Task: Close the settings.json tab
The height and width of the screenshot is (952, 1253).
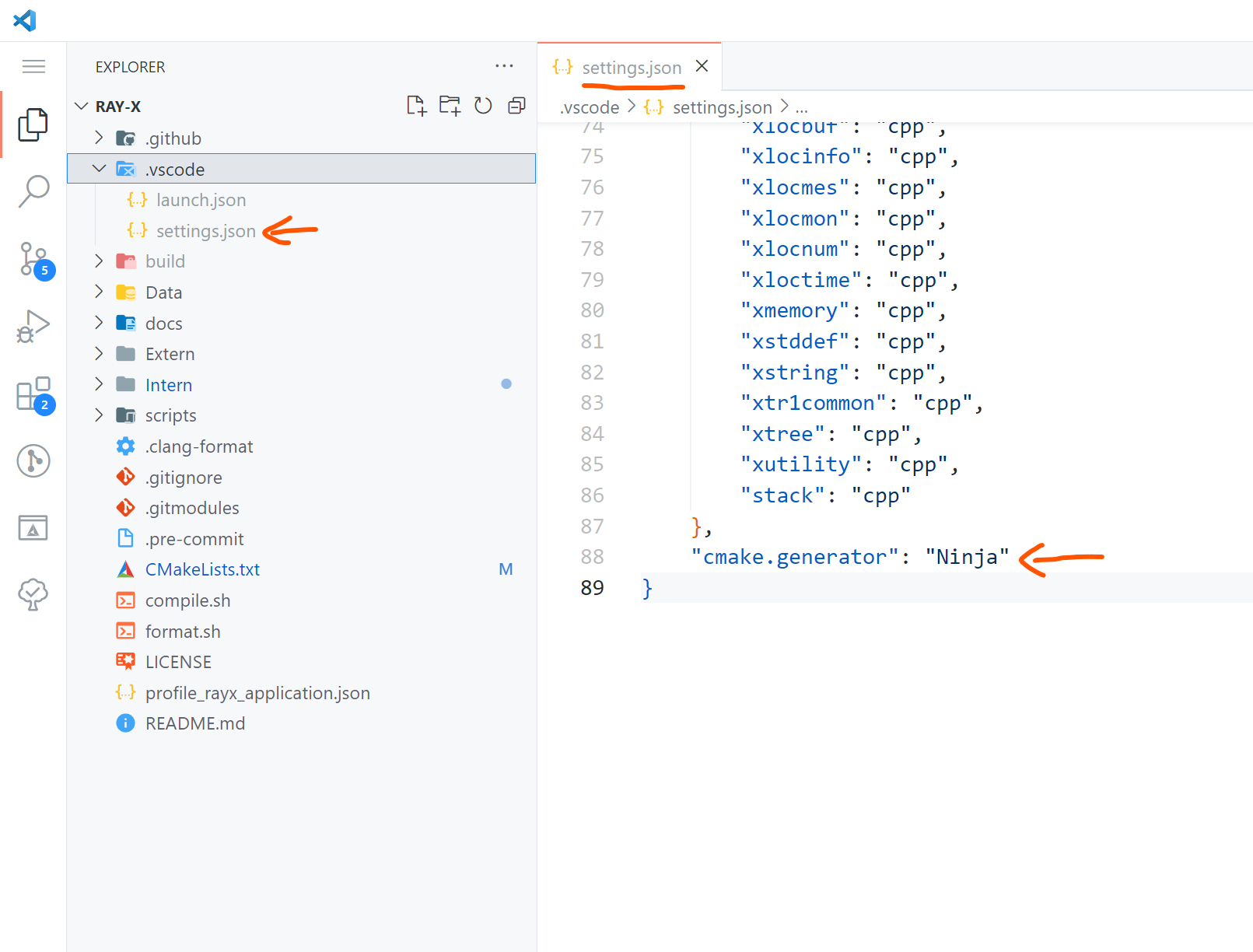Action: click(702, 67)
